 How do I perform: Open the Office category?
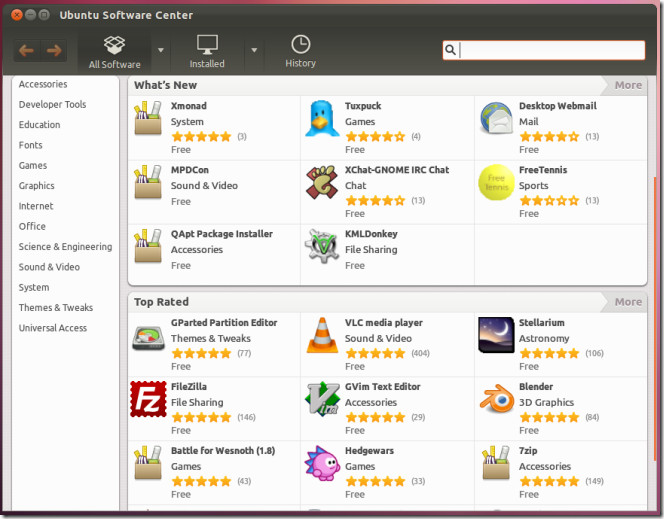click(32, 226)
